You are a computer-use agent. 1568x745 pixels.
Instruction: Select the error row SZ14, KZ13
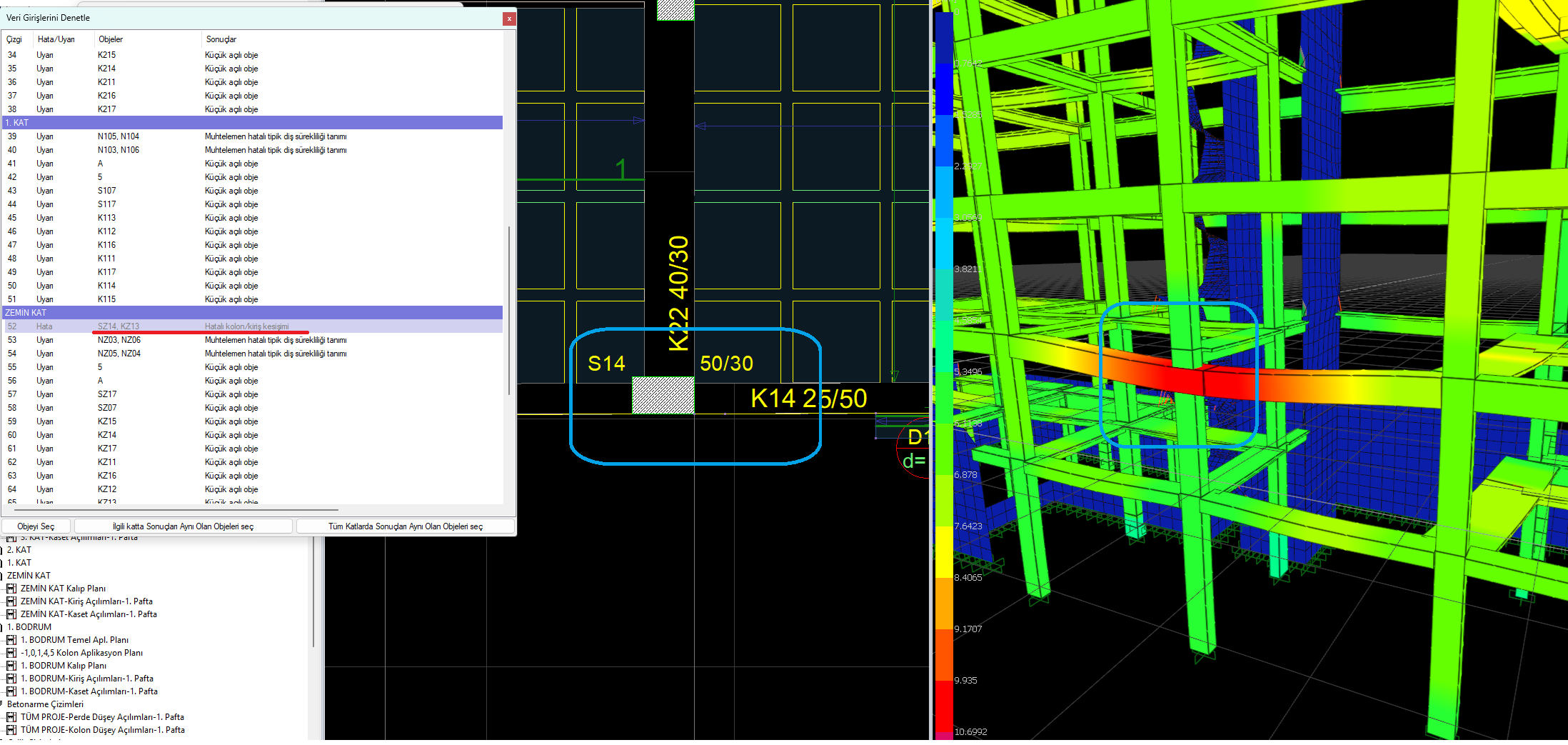click(x=253, y=326)
